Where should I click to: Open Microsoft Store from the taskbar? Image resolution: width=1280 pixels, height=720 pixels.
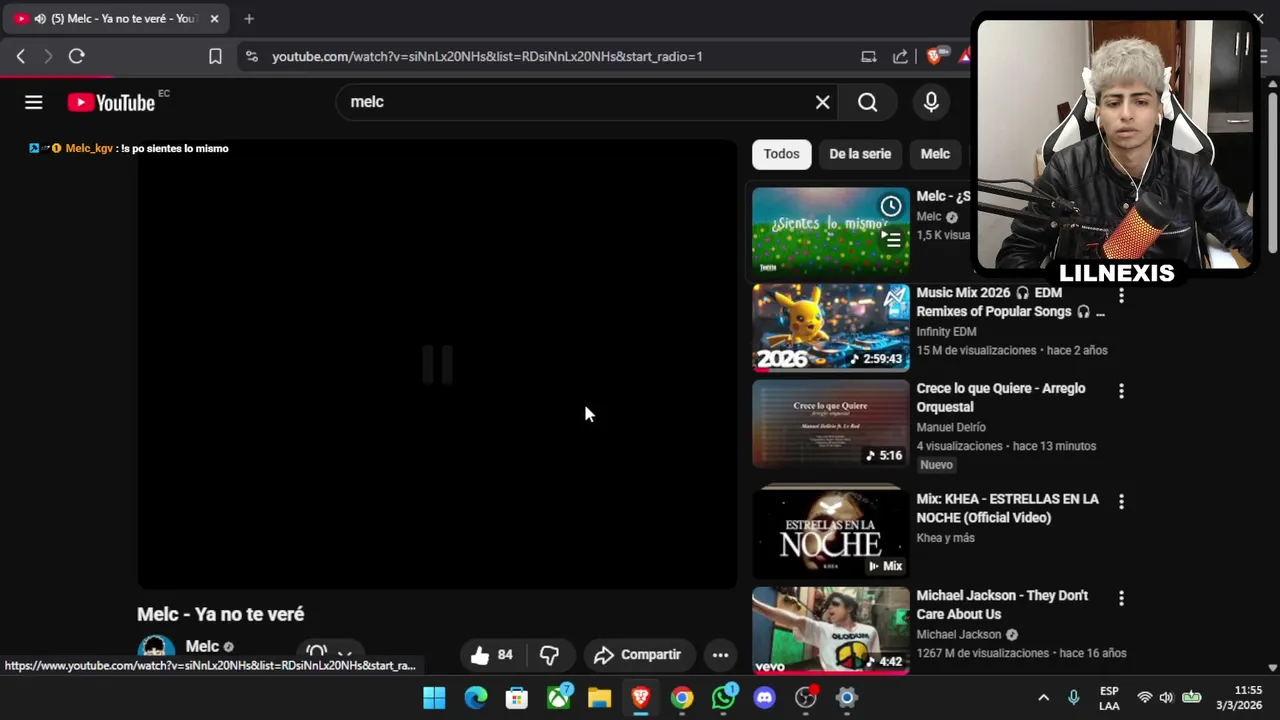click(517, 697)
